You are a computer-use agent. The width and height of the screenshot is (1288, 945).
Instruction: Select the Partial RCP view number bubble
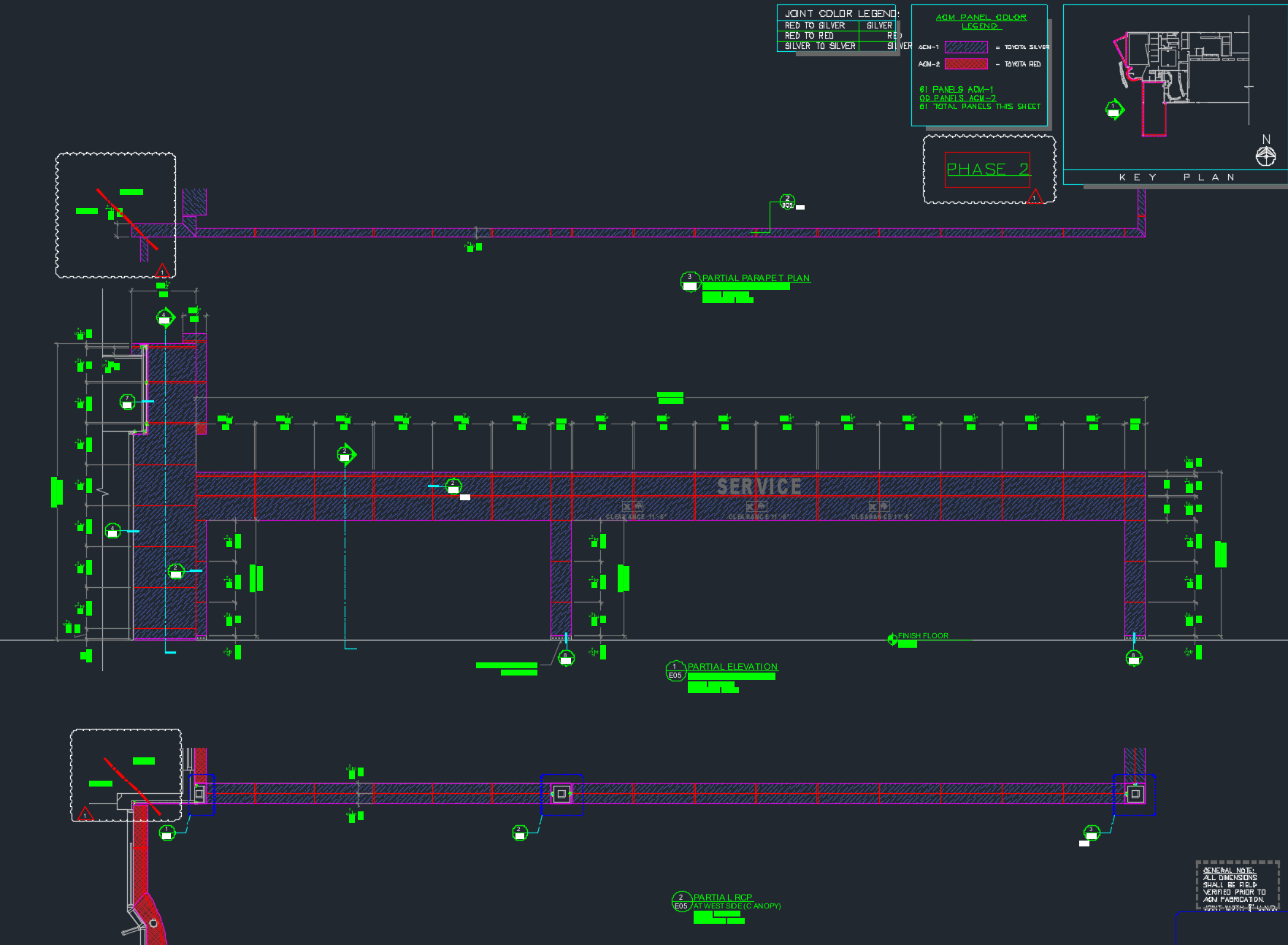pyautogui.click(x=681, y=902)
